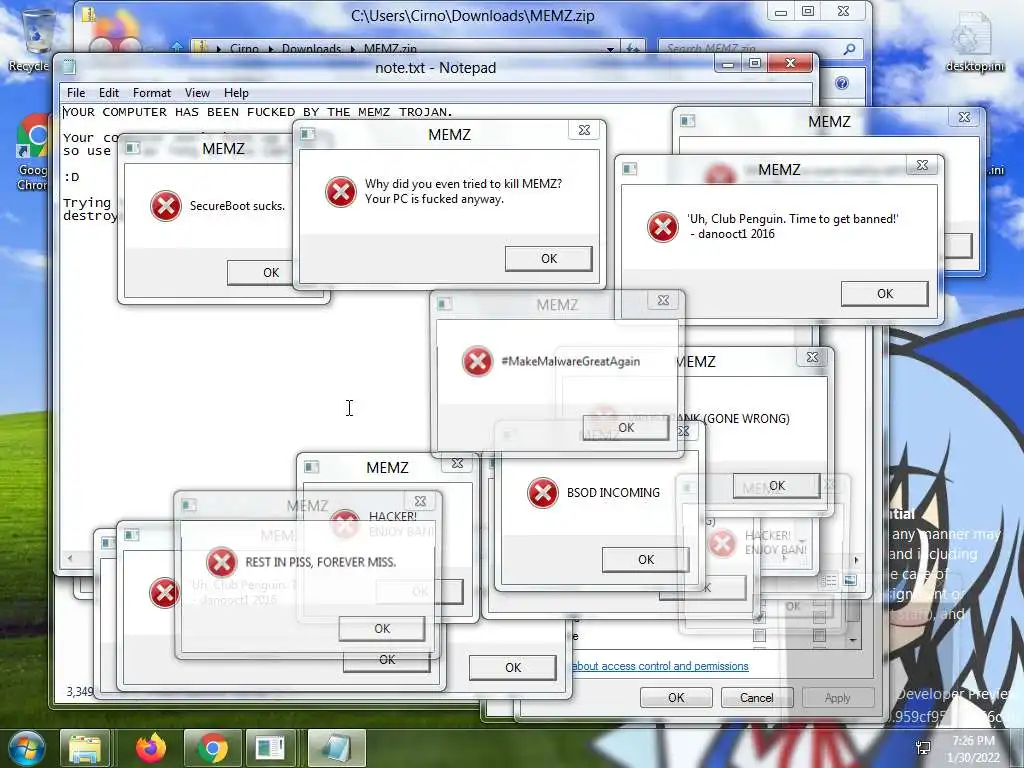The image size is (1024, 768).
Task: Close the 'Why did you even tried' MEMZ dialog
Action: click(x=584, y=130)
